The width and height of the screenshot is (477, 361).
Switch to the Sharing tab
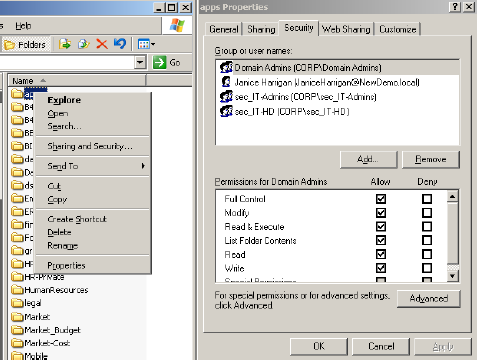coord(261,29)
